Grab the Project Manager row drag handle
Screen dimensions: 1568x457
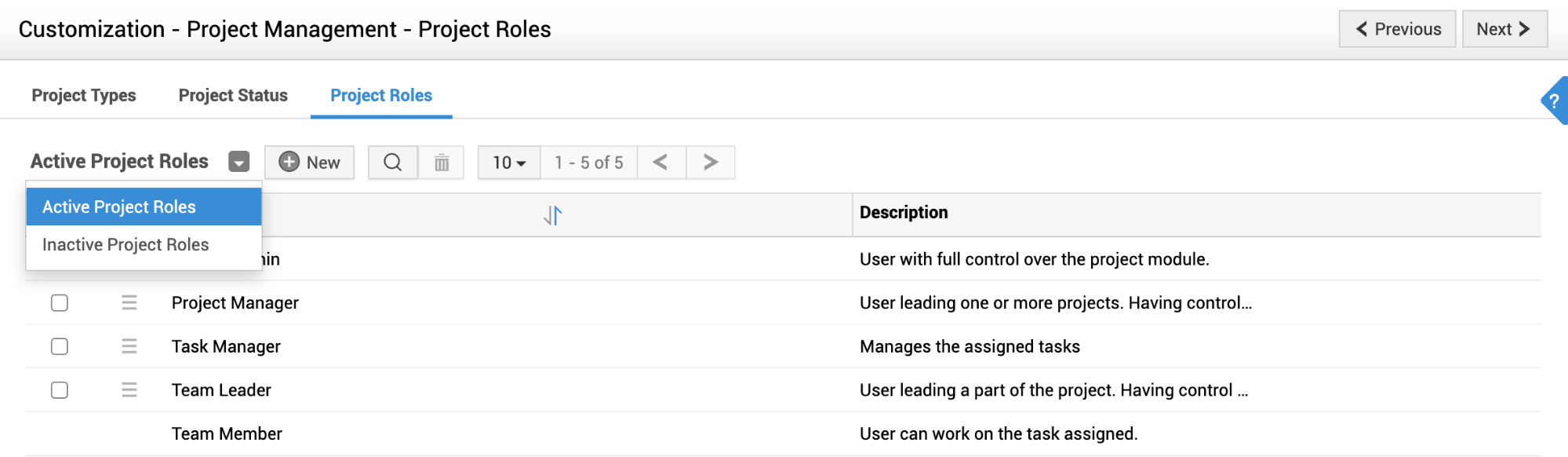coord(129,303)
